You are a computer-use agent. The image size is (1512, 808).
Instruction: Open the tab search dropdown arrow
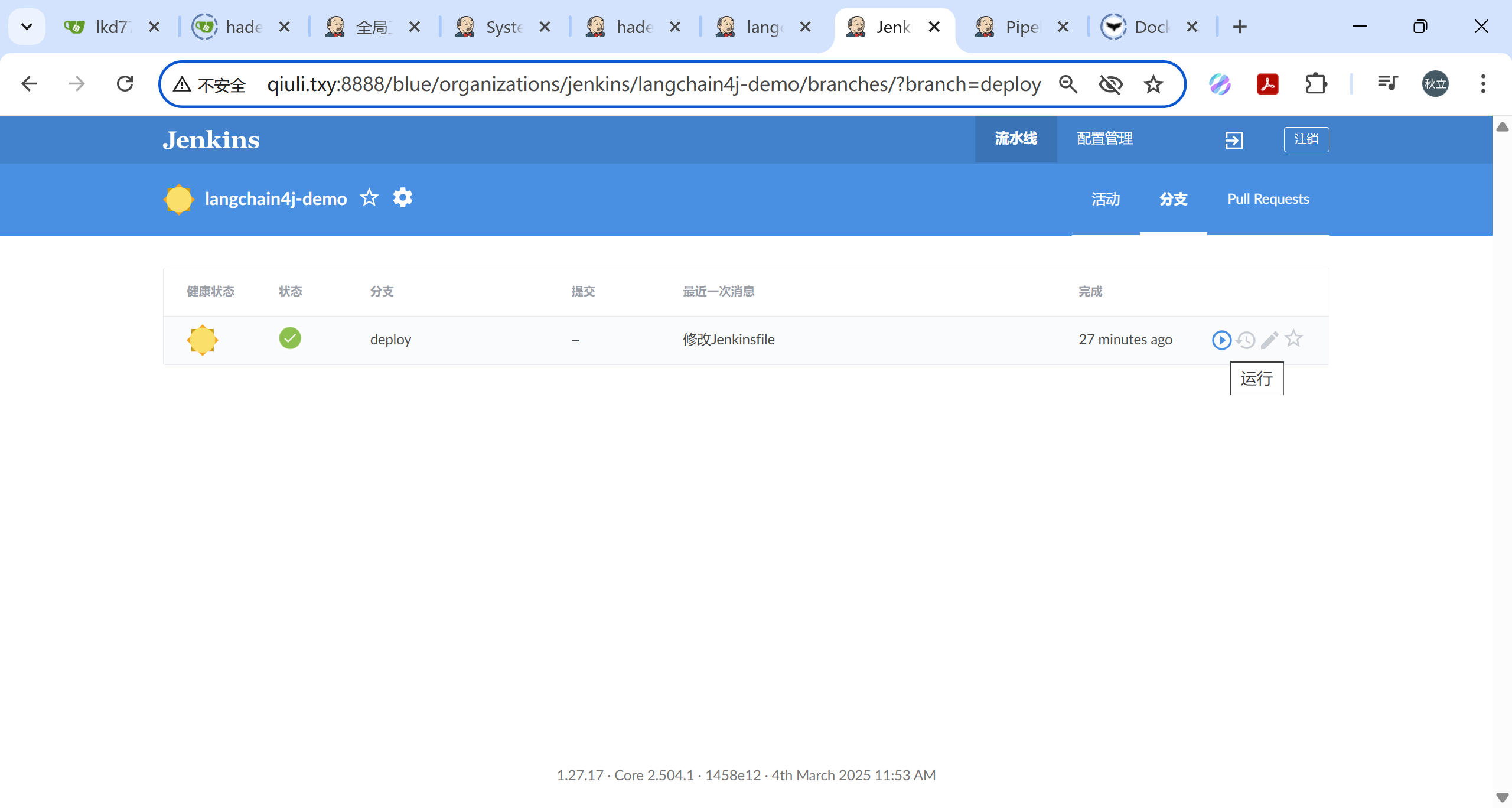pyautogui.click(x=27, y=27)
